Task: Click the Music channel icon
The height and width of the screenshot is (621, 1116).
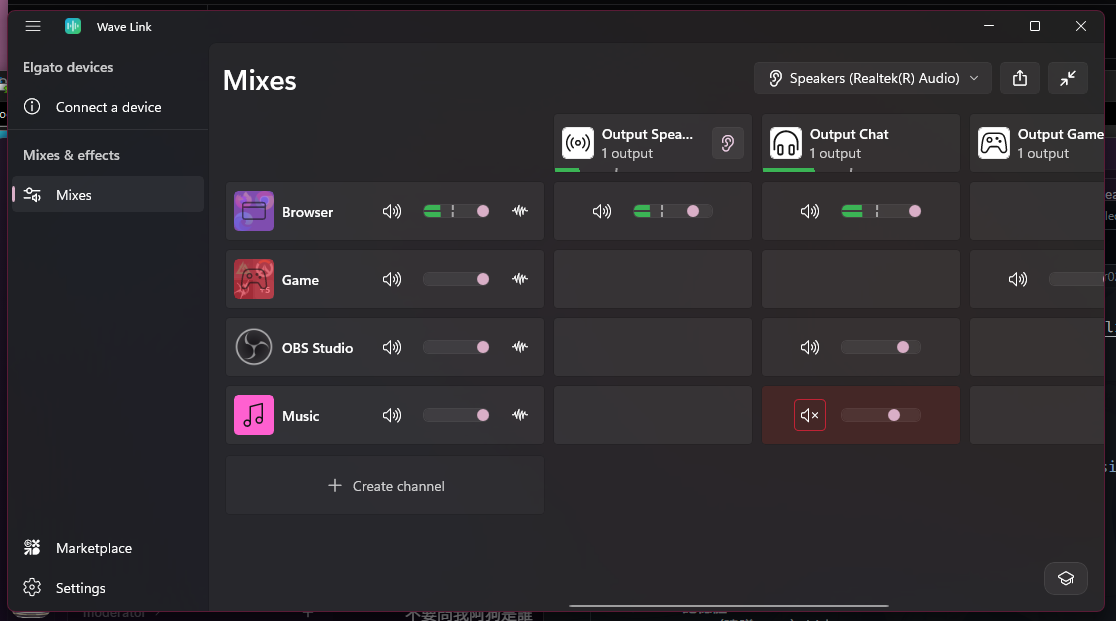Action: tap(253, 415)
